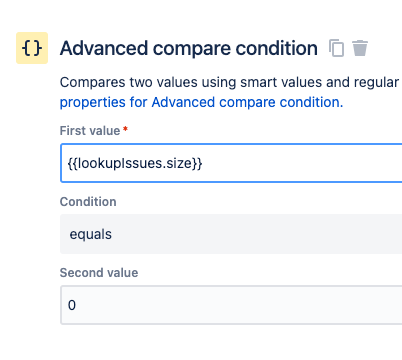Remove this component with the bin icon
Viewport: 402px width, 360px height.
tap(360, 48)
